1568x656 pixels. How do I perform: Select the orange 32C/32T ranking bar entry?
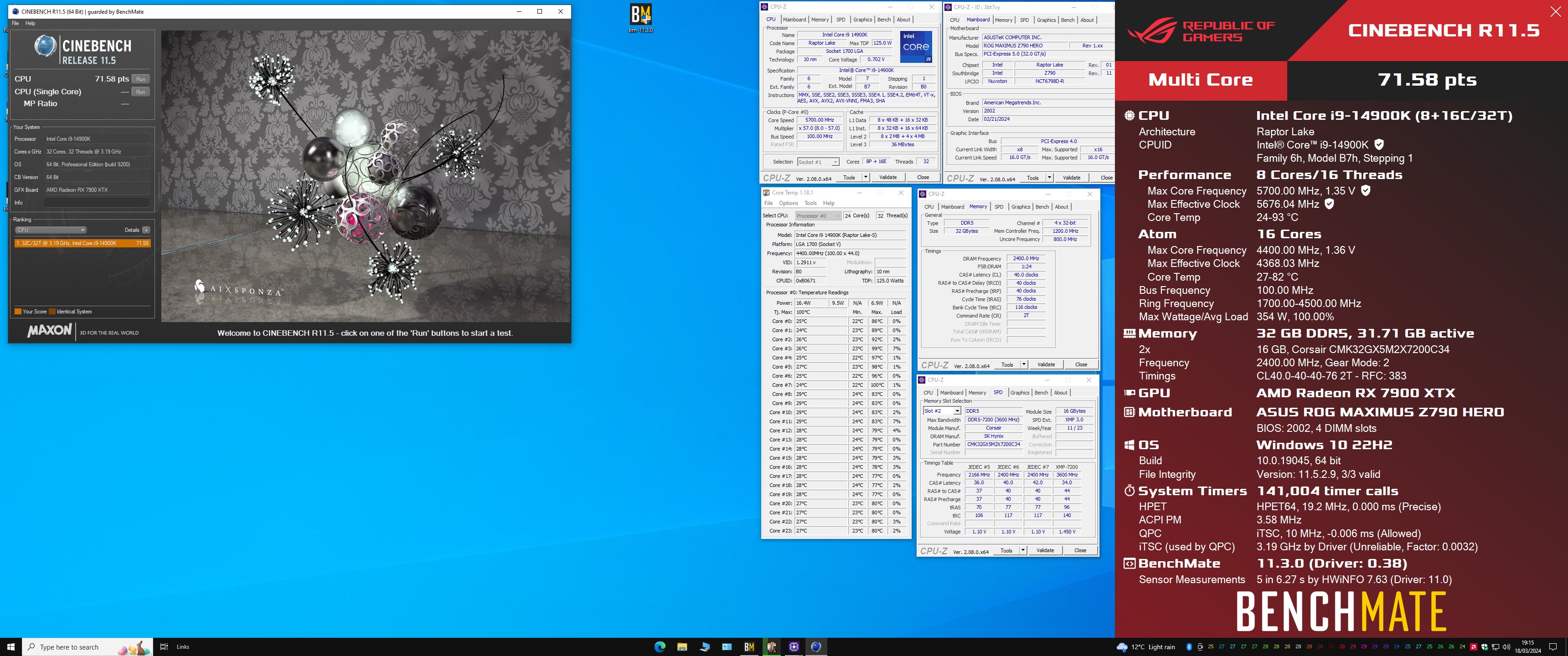[83, 243]
